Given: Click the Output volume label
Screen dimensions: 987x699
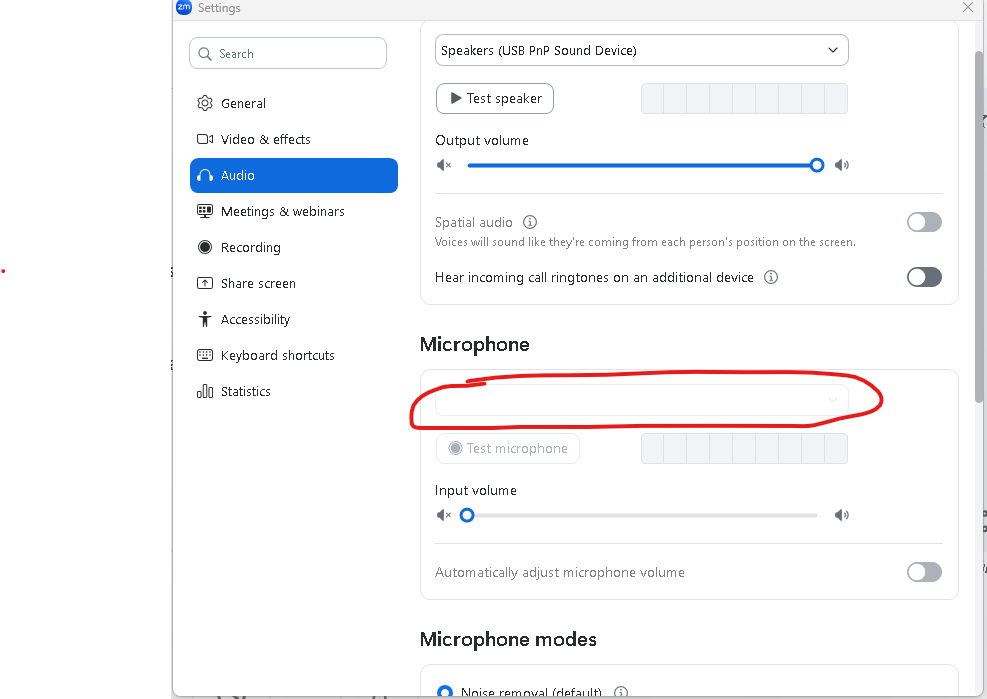Looking at the screenshot, I should point(482,140).
